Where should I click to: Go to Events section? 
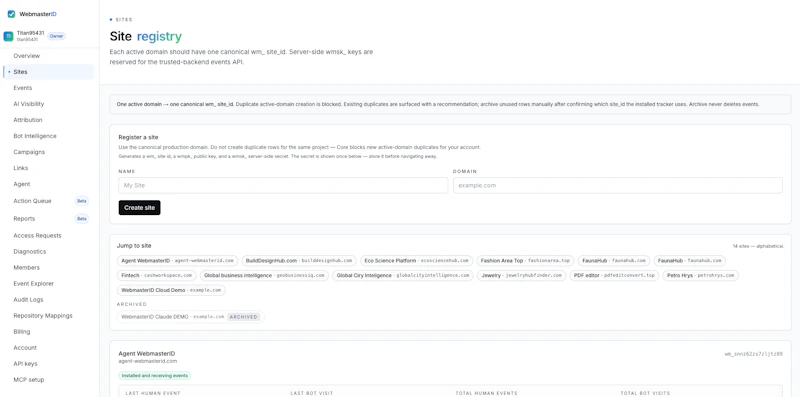[22, 88]
